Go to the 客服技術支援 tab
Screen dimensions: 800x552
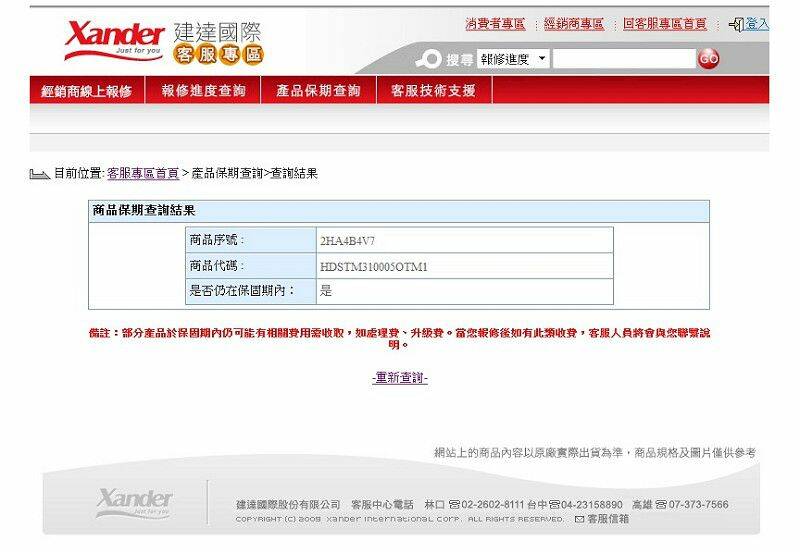(x=433, y=91)
